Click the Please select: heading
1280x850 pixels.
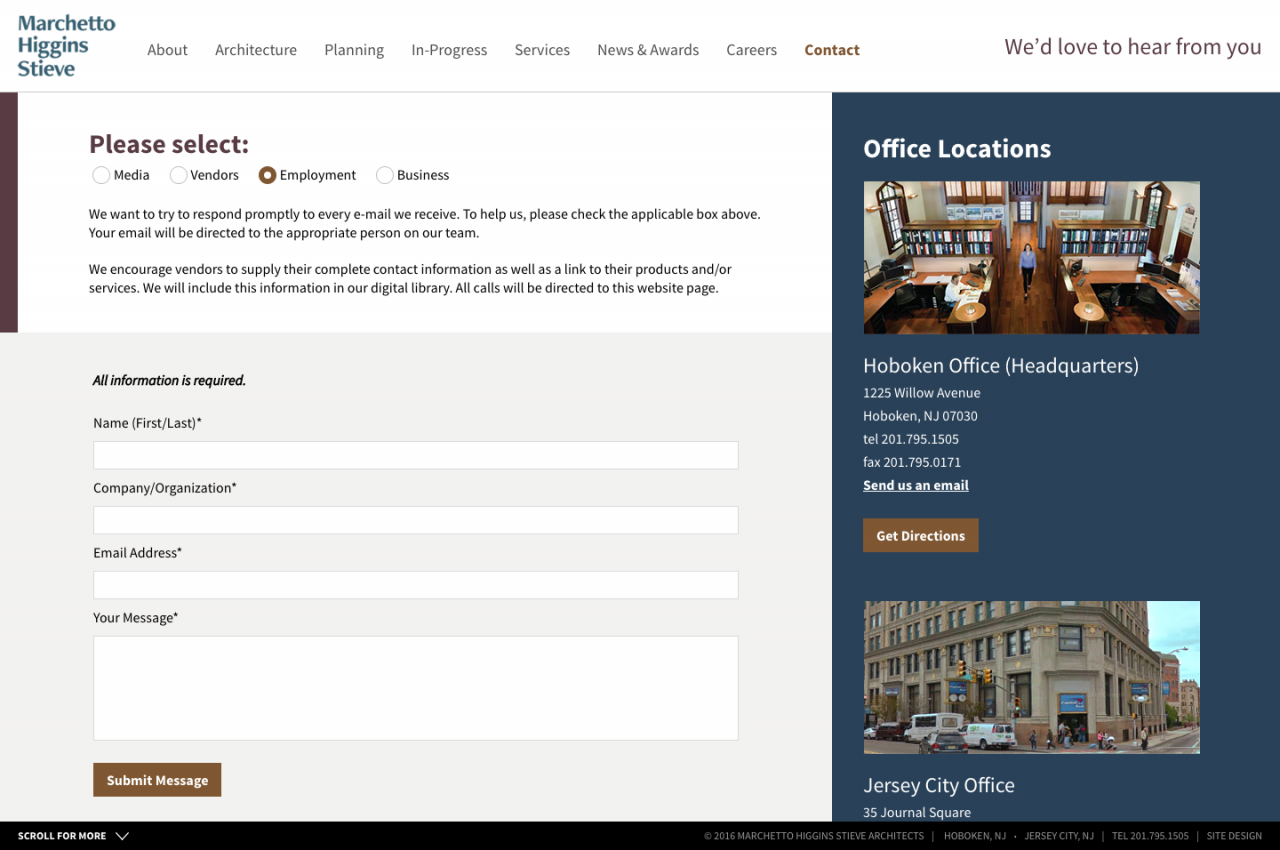point(169,144)
